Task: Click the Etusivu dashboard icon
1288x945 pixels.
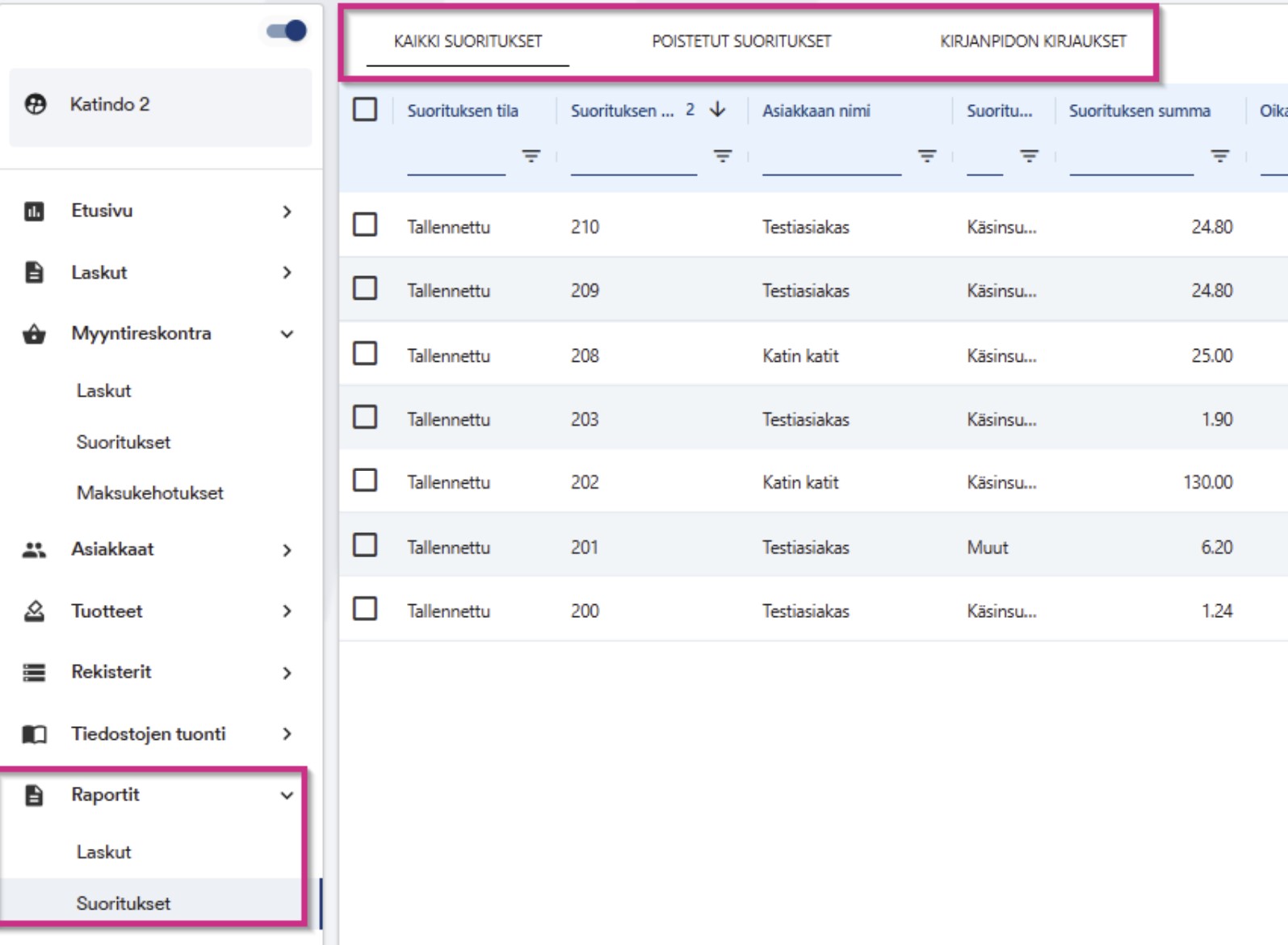Action: pos(34,212)
